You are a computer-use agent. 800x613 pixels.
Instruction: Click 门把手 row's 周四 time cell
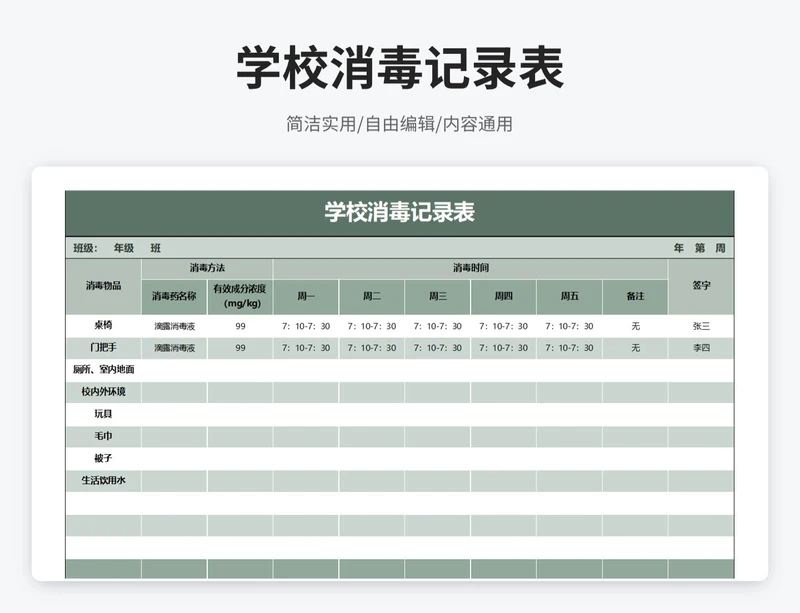503,348
